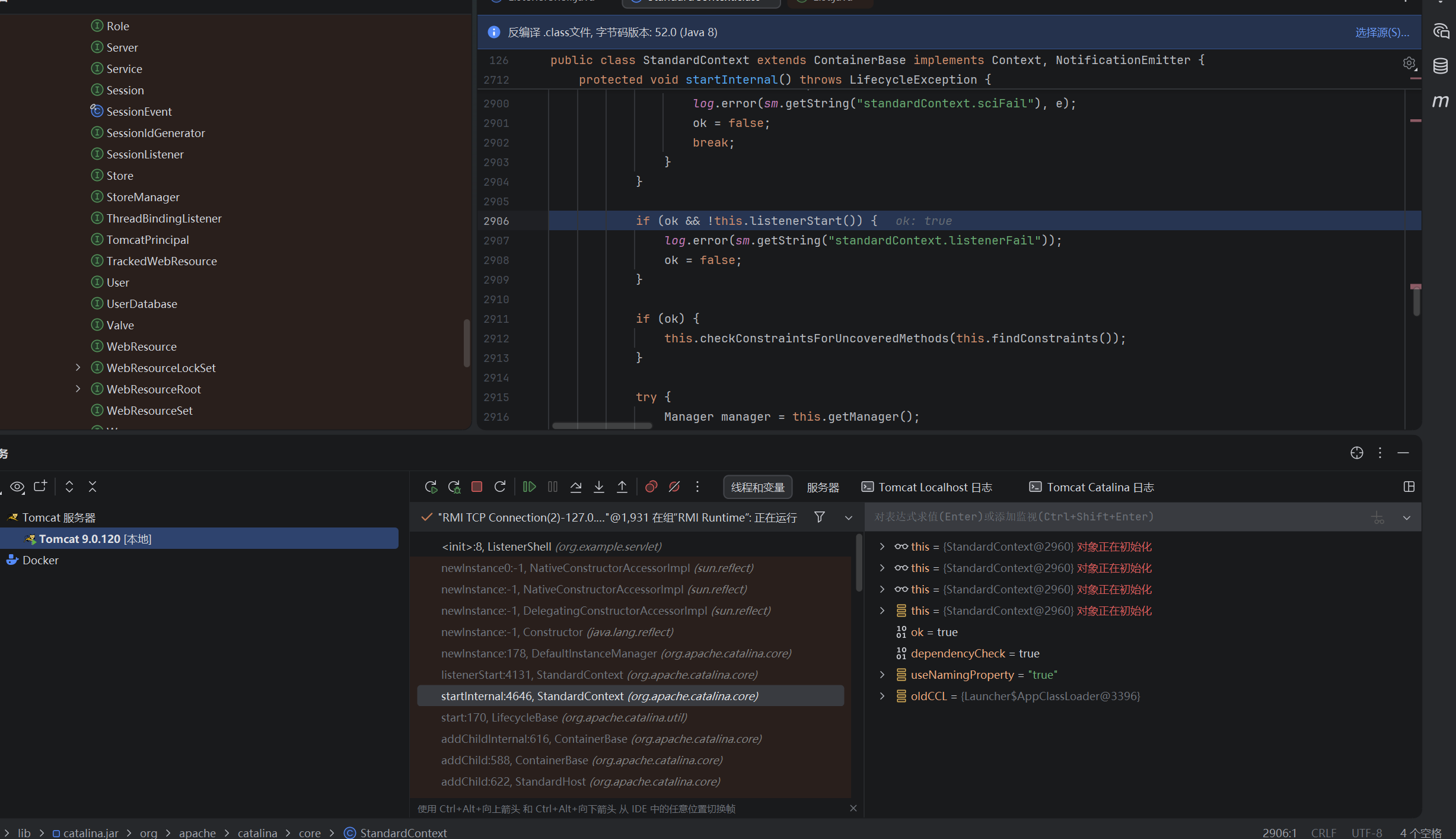The image size is (1456, 839).
Task: Open the thread selector dropdown chevron
Action: (x=849, y=518)
